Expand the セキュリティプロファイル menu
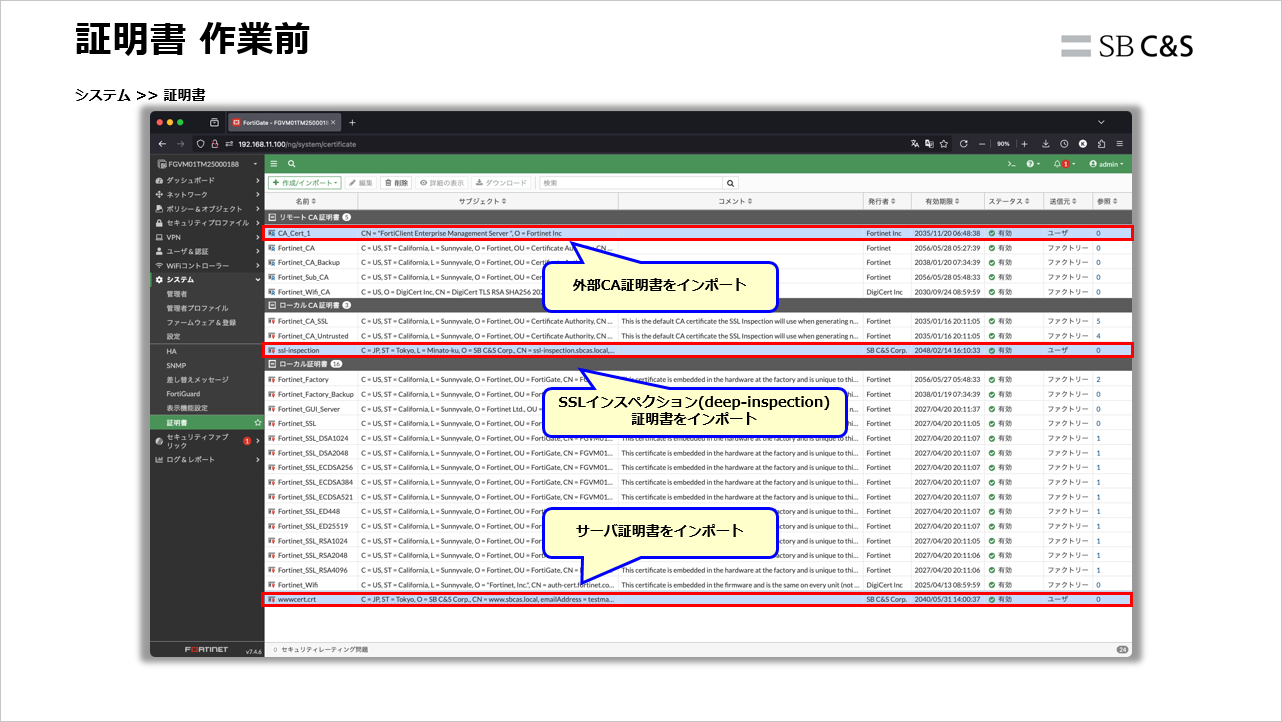This screenshot has height=722, width=1282. coord(207,222)
